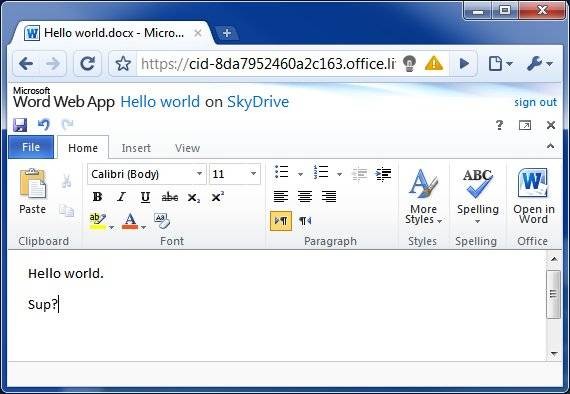Viewport: 570px width, 394px height.
Task: Toggle Superscript formatting
Action: point(217,197)
